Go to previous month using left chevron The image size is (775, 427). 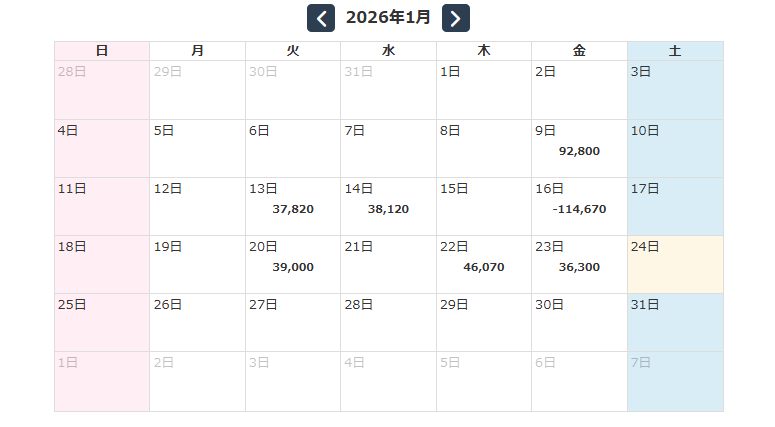pyautogui.click(x=321, y=18)
